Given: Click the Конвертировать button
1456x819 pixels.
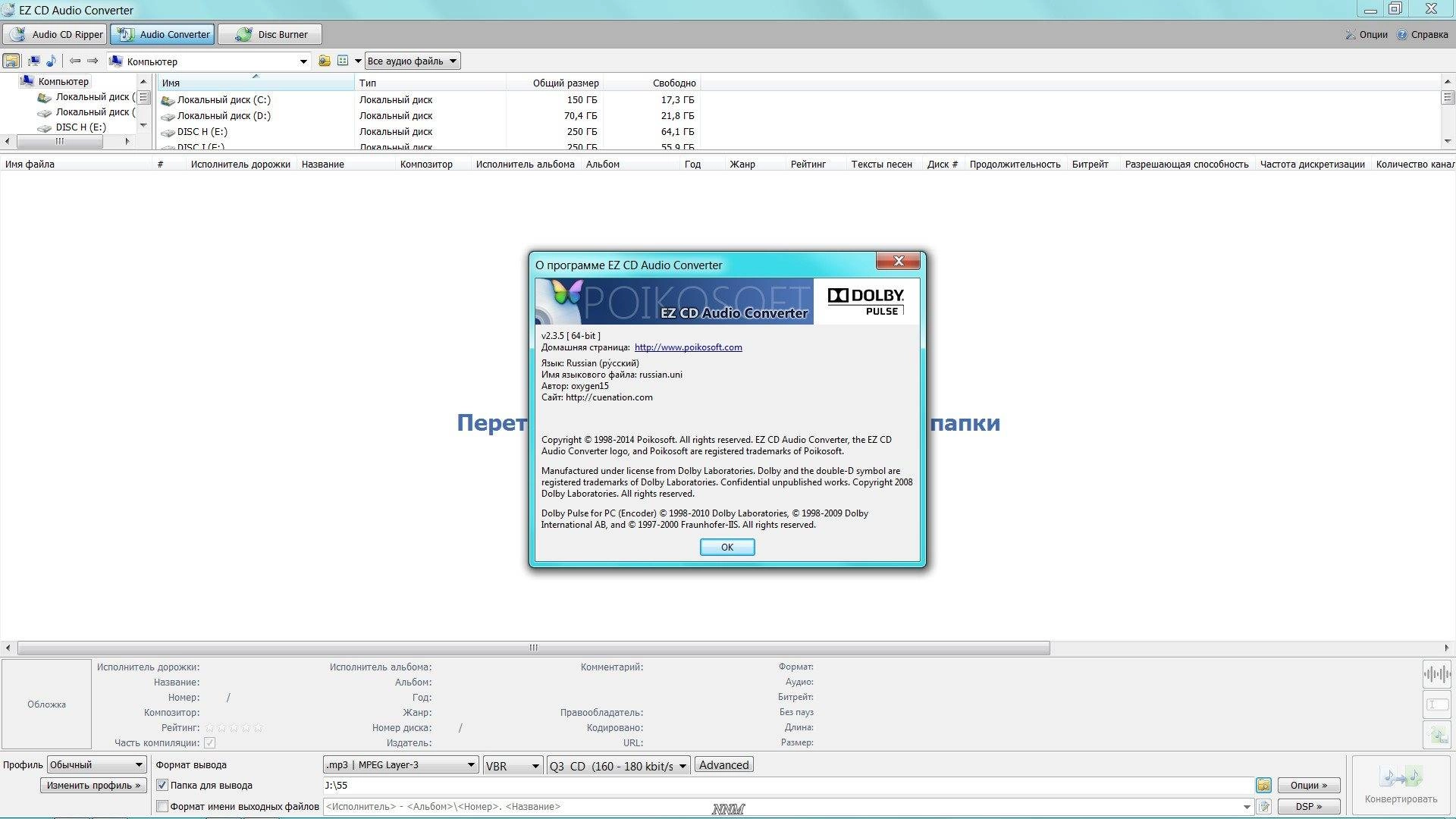Looking at the screenshot, I should 1401,786.
